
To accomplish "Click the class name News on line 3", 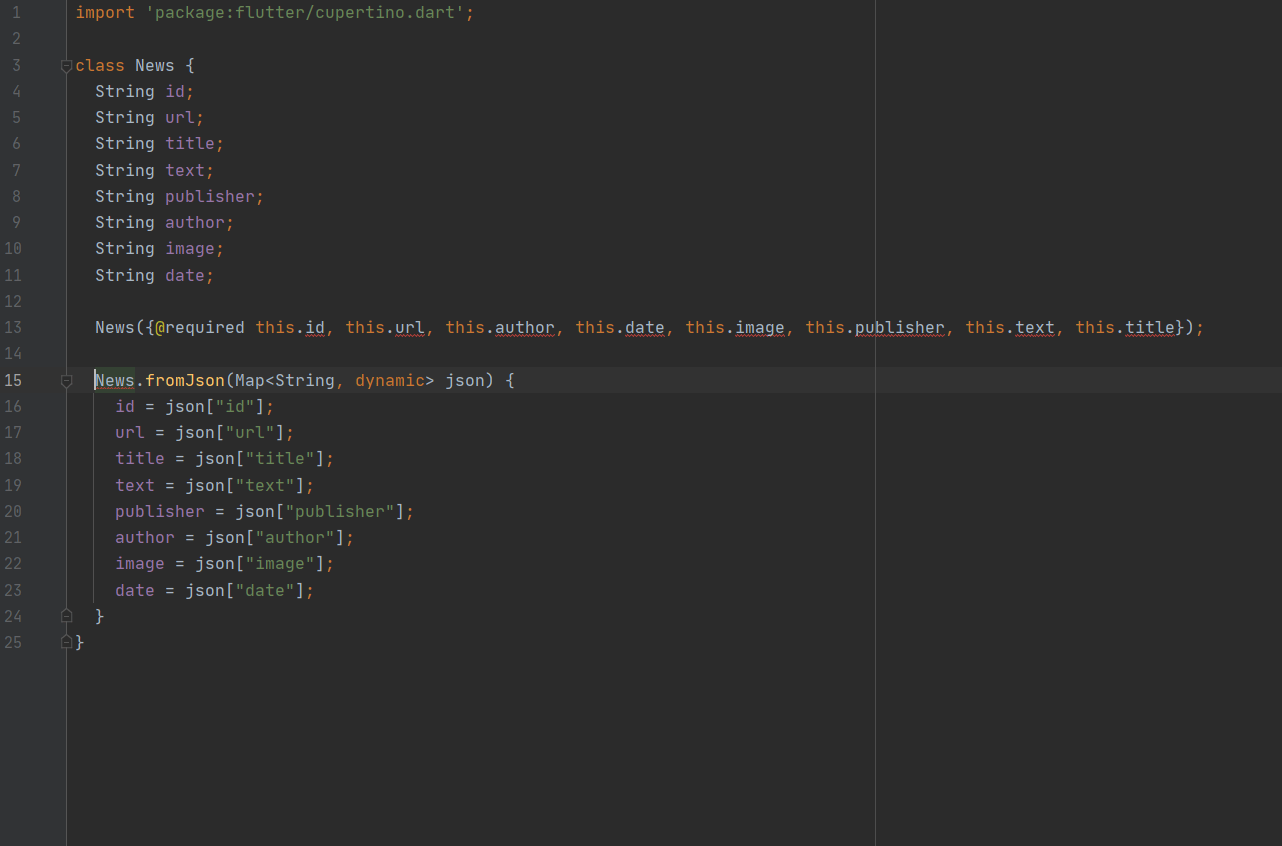I will point(155,65).
